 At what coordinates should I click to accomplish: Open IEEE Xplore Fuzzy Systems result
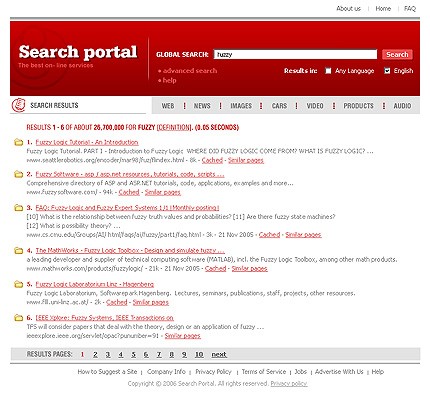tap(105, 318)
